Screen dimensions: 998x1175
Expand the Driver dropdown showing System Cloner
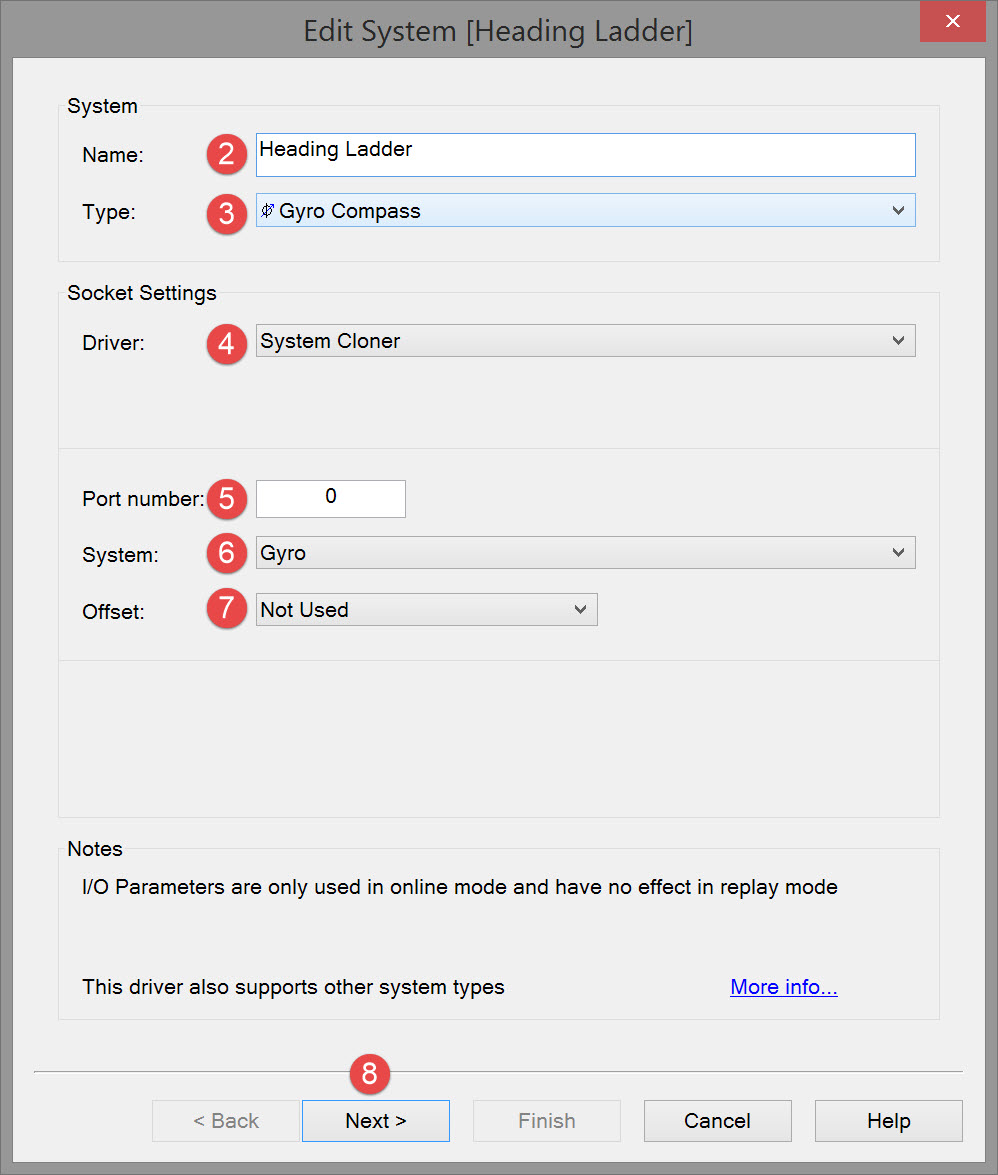[x=585, y=341]
